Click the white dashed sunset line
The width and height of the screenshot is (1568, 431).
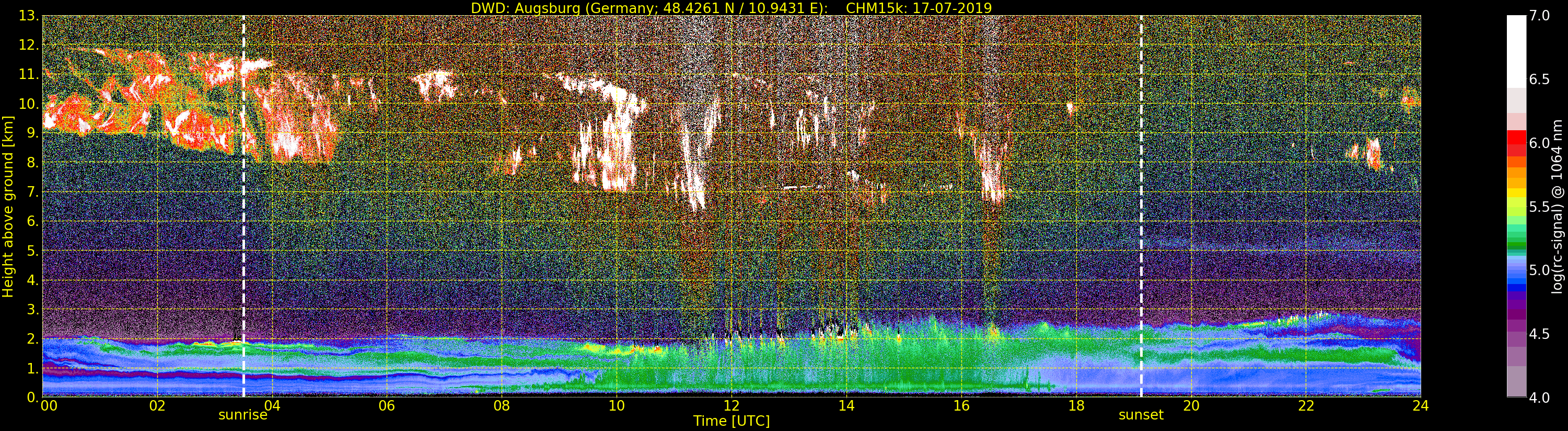pos(1141,206)
